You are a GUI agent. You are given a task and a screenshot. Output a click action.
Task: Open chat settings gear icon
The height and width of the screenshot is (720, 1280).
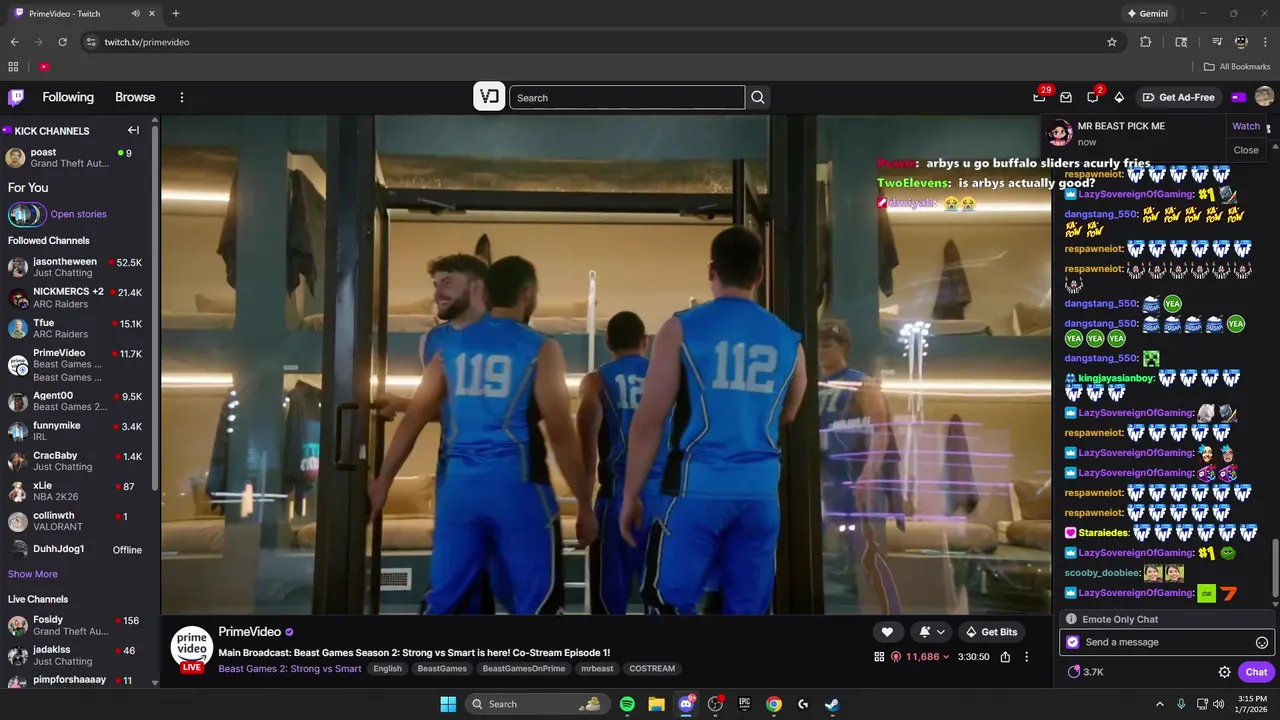(x=1224, y=672)
